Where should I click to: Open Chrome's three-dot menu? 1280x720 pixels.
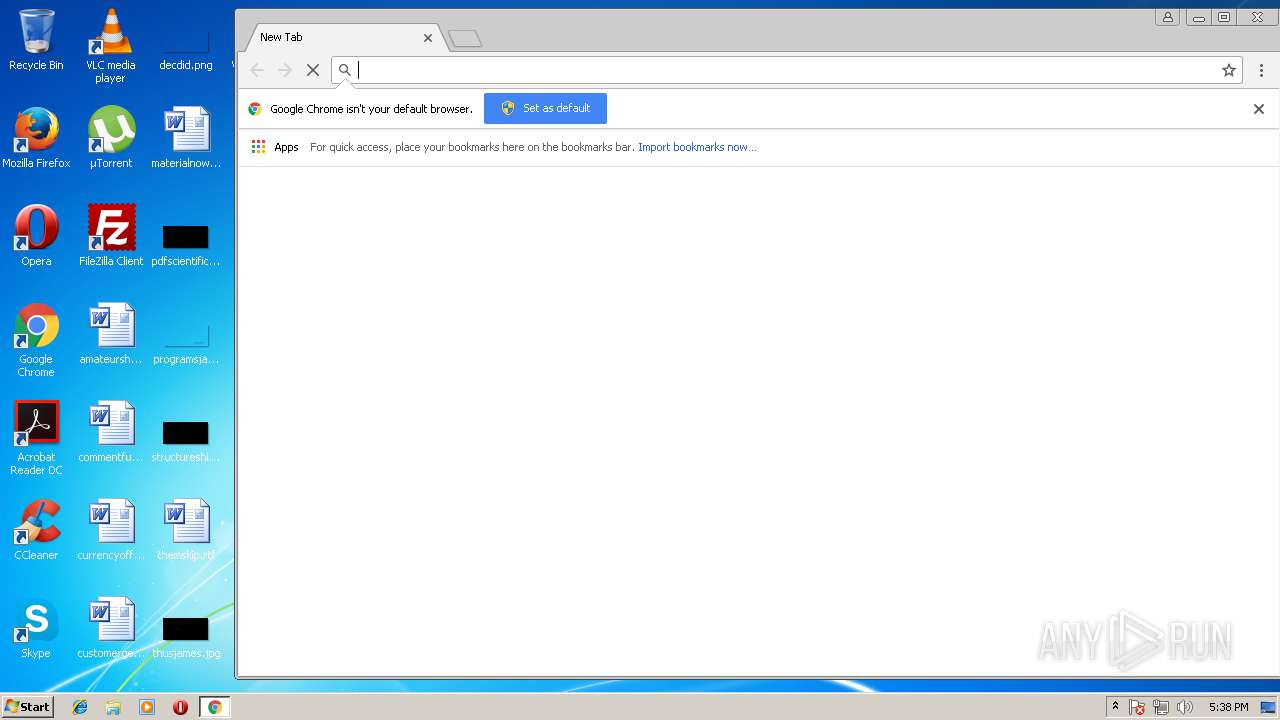1261,70
